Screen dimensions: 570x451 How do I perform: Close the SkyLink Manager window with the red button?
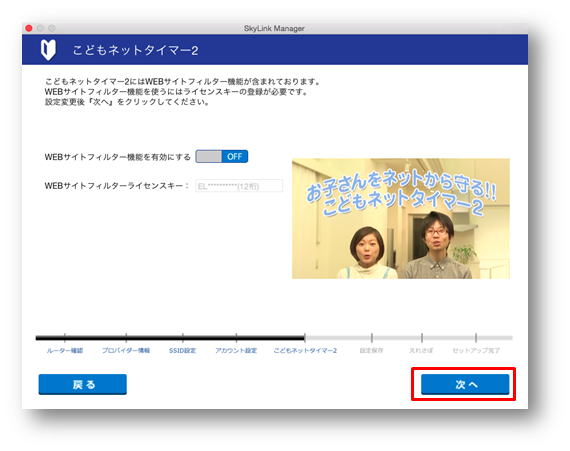29,28
